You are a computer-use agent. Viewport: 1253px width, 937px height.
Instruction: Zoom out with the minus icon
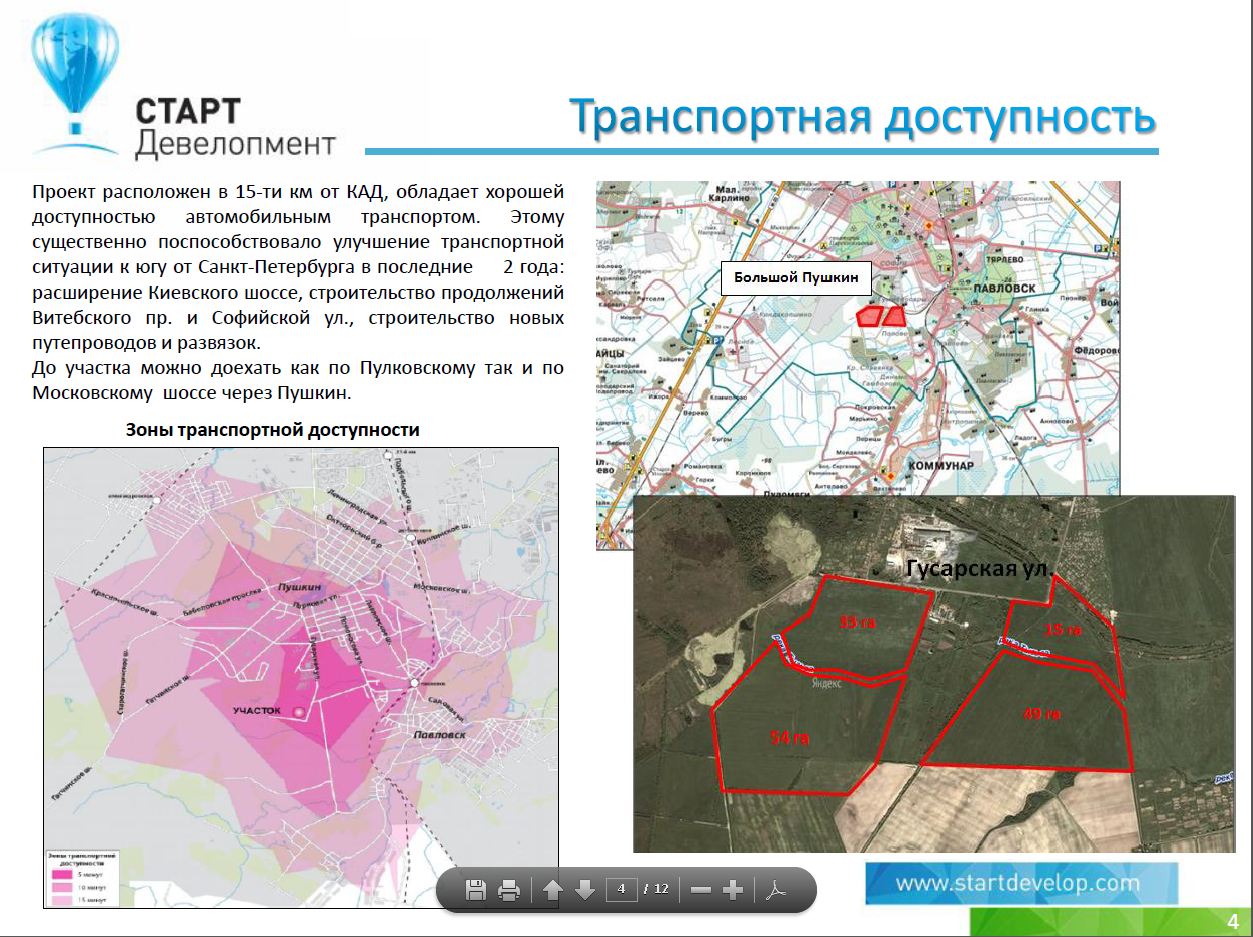pyautogui.click(x=700, y=889)
